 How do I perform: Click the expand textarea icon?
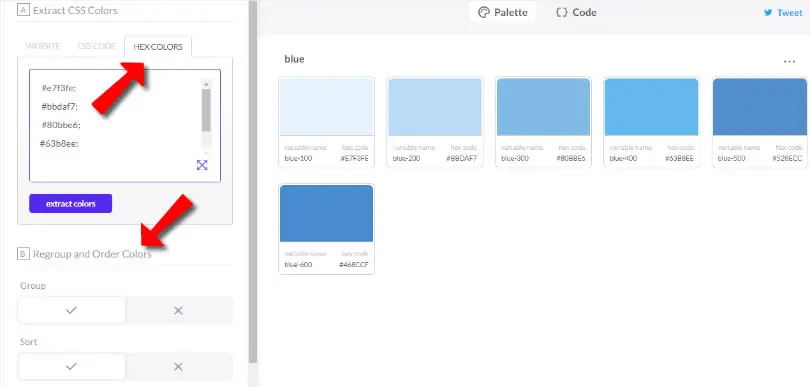(x=202, y=165)
